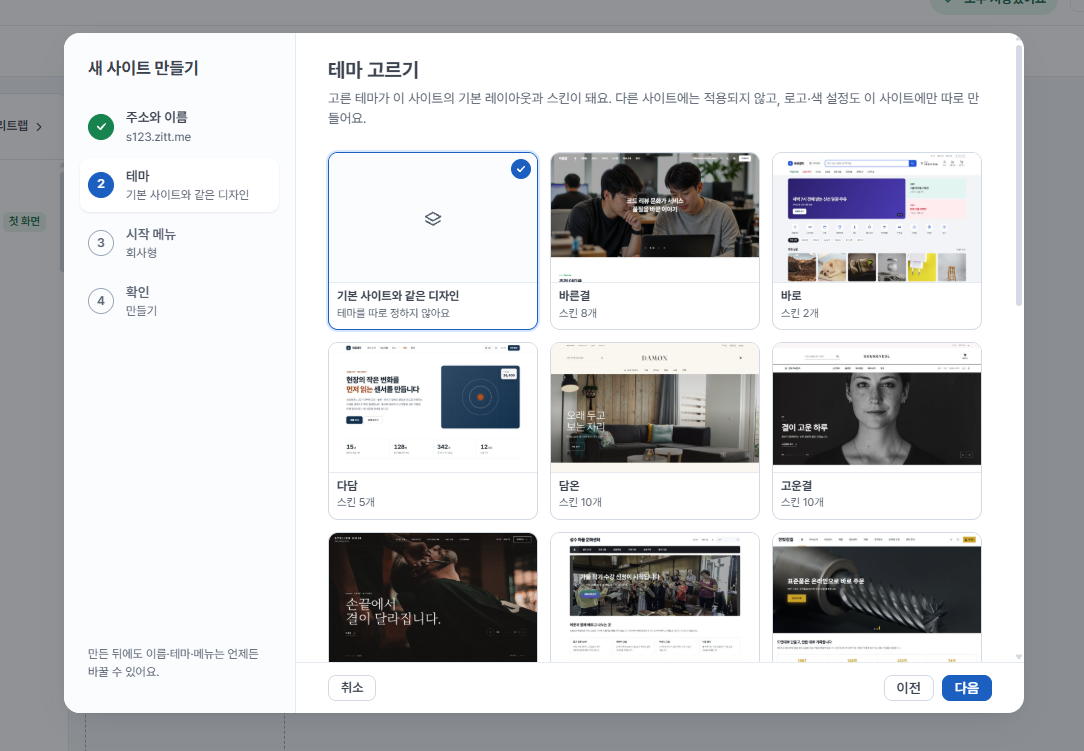Select the dark theme reading 손끝에서 결이 달라집니다
1084x751 pixels.
(433, 597)
